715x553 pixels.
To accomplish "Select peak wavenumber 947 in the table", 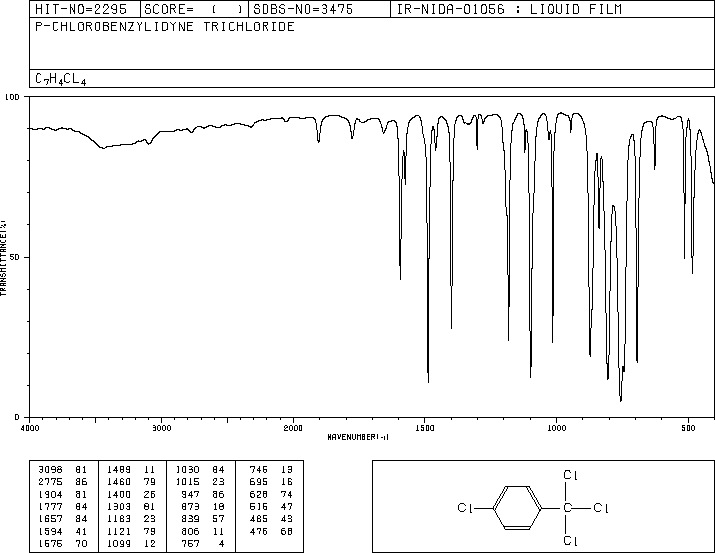I will click(x=191, y=494).
